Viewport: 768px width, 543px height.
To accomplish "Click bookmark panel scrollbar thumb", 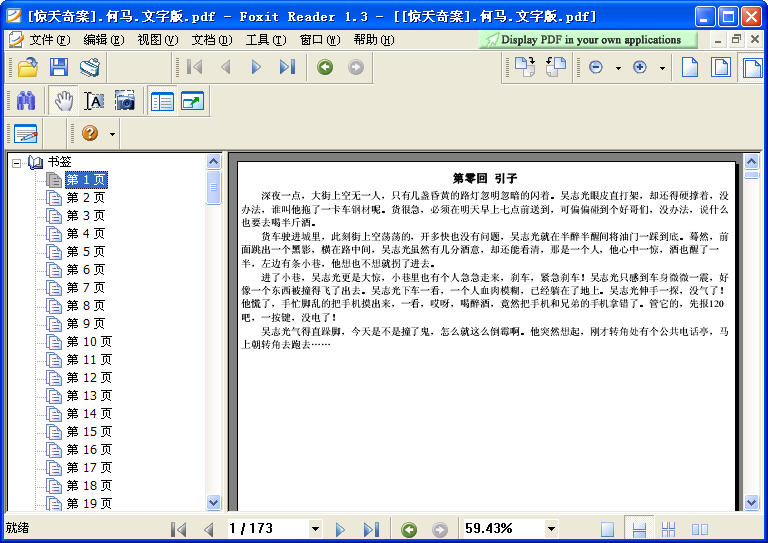I will pos(214,187).
